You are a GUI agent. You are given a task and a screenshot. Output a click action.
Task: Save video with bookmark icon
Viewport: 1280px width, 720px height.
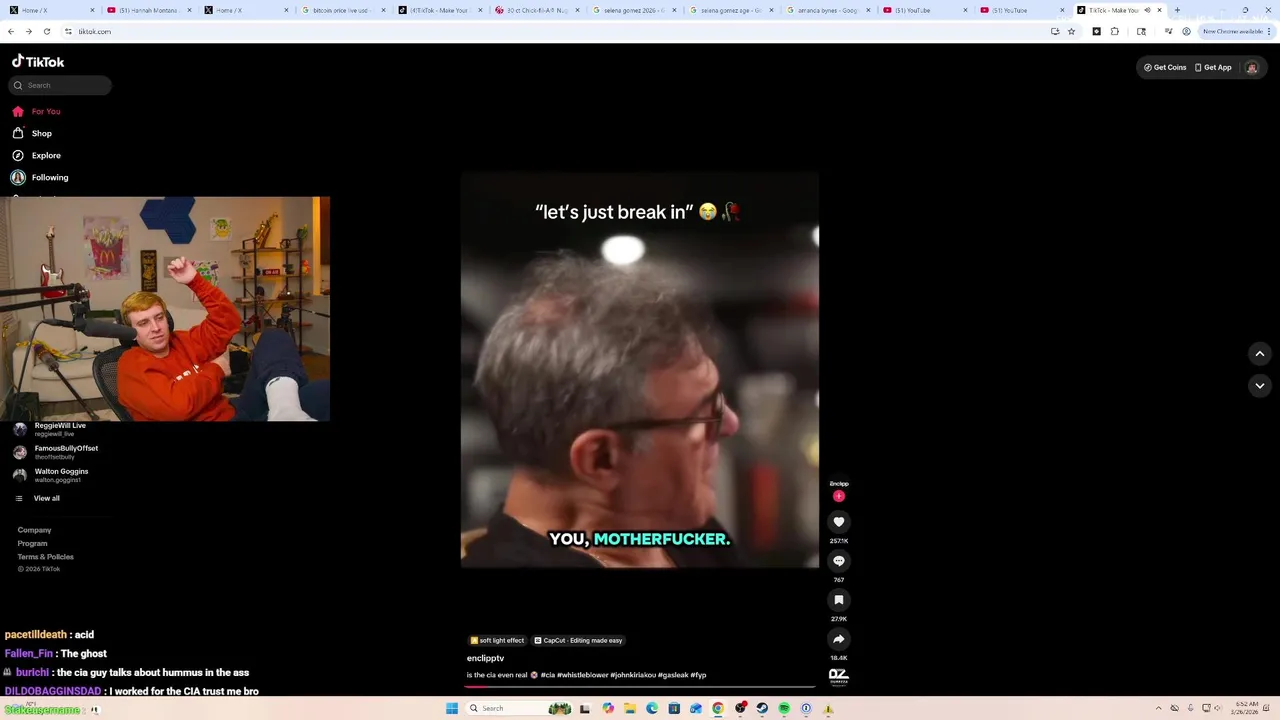(x=839, y=600)
